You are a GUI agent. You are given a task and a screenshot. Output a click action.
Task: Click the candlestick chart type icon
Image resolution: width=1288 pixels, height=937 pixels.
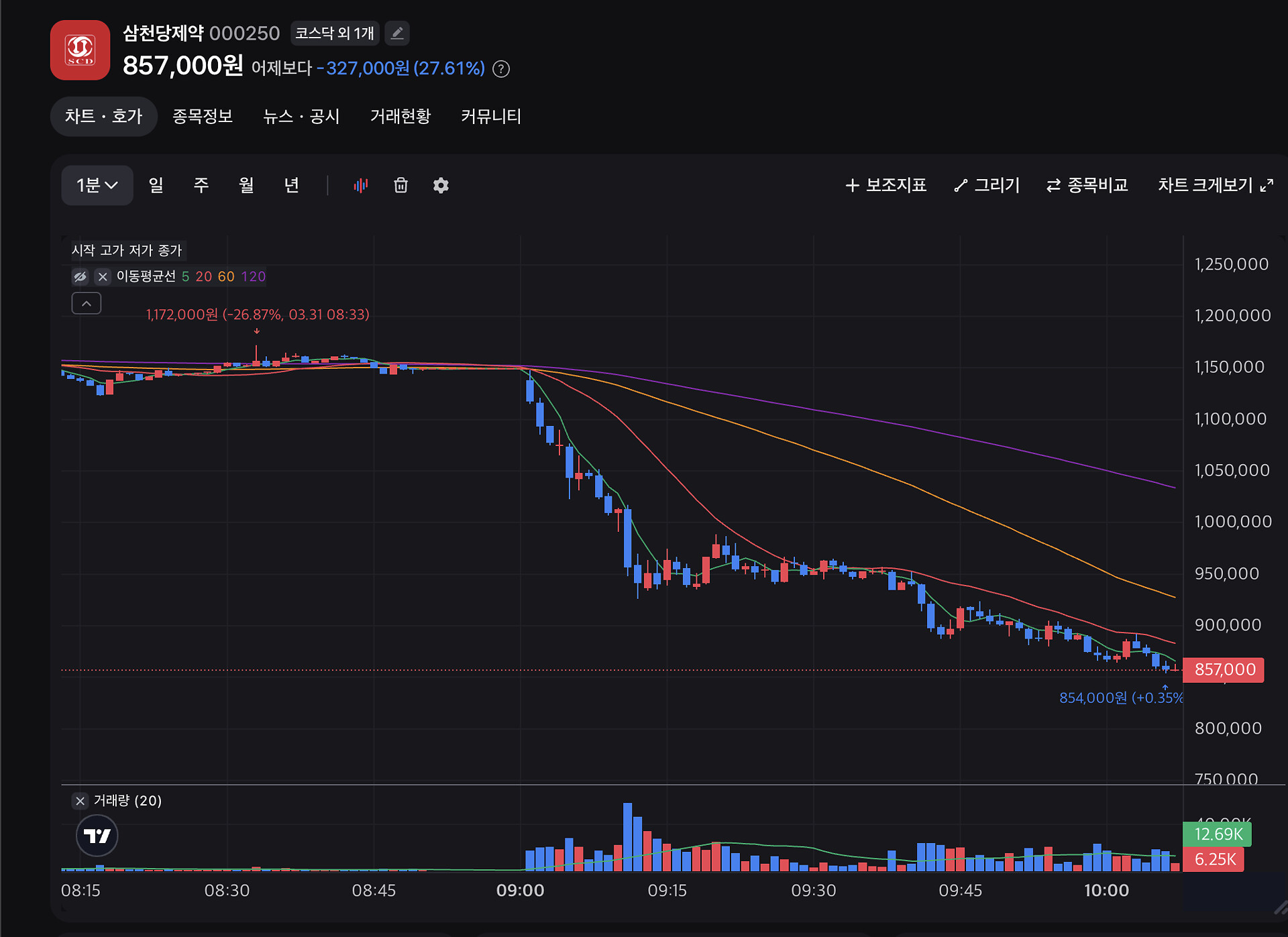click(361, 186)
